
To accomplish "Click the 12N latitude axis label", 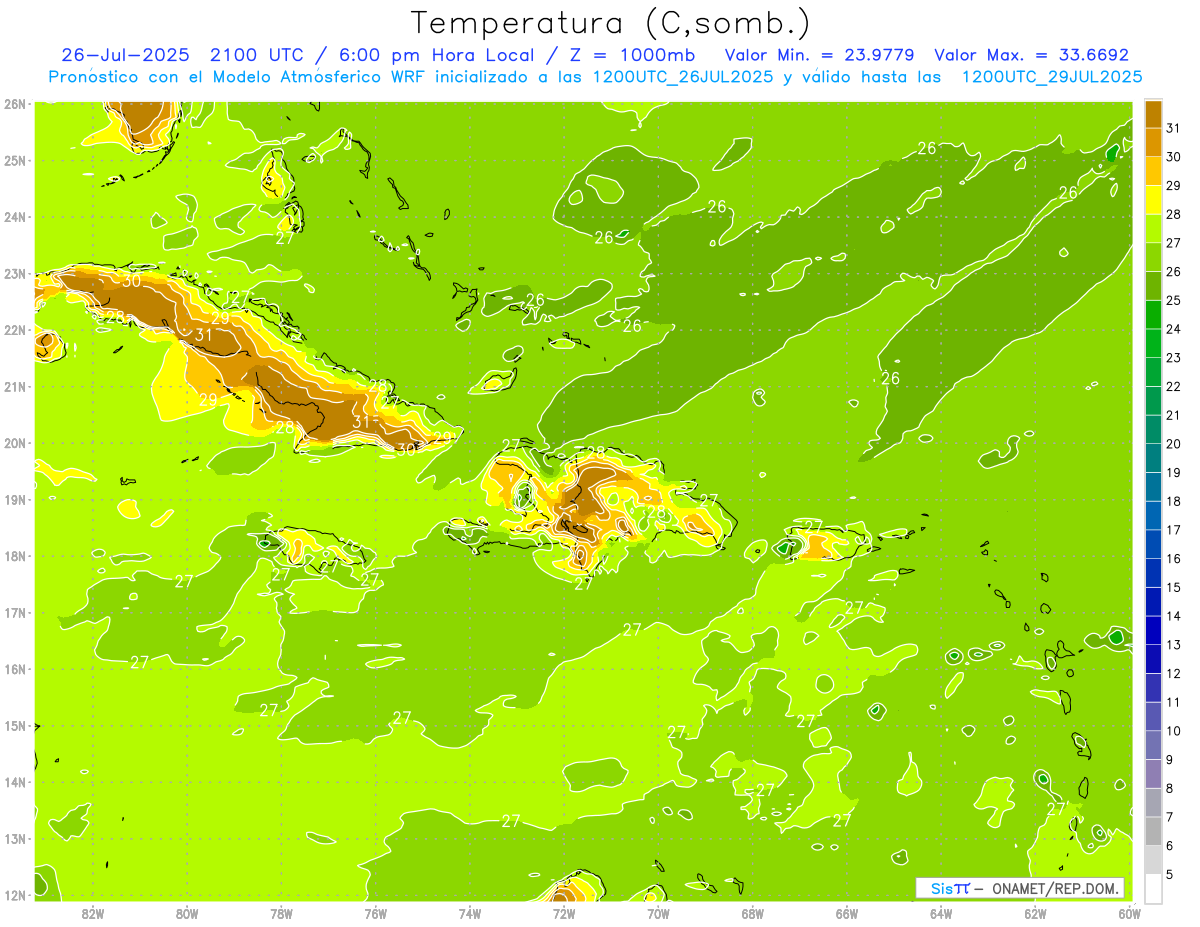I will [15, 895].
